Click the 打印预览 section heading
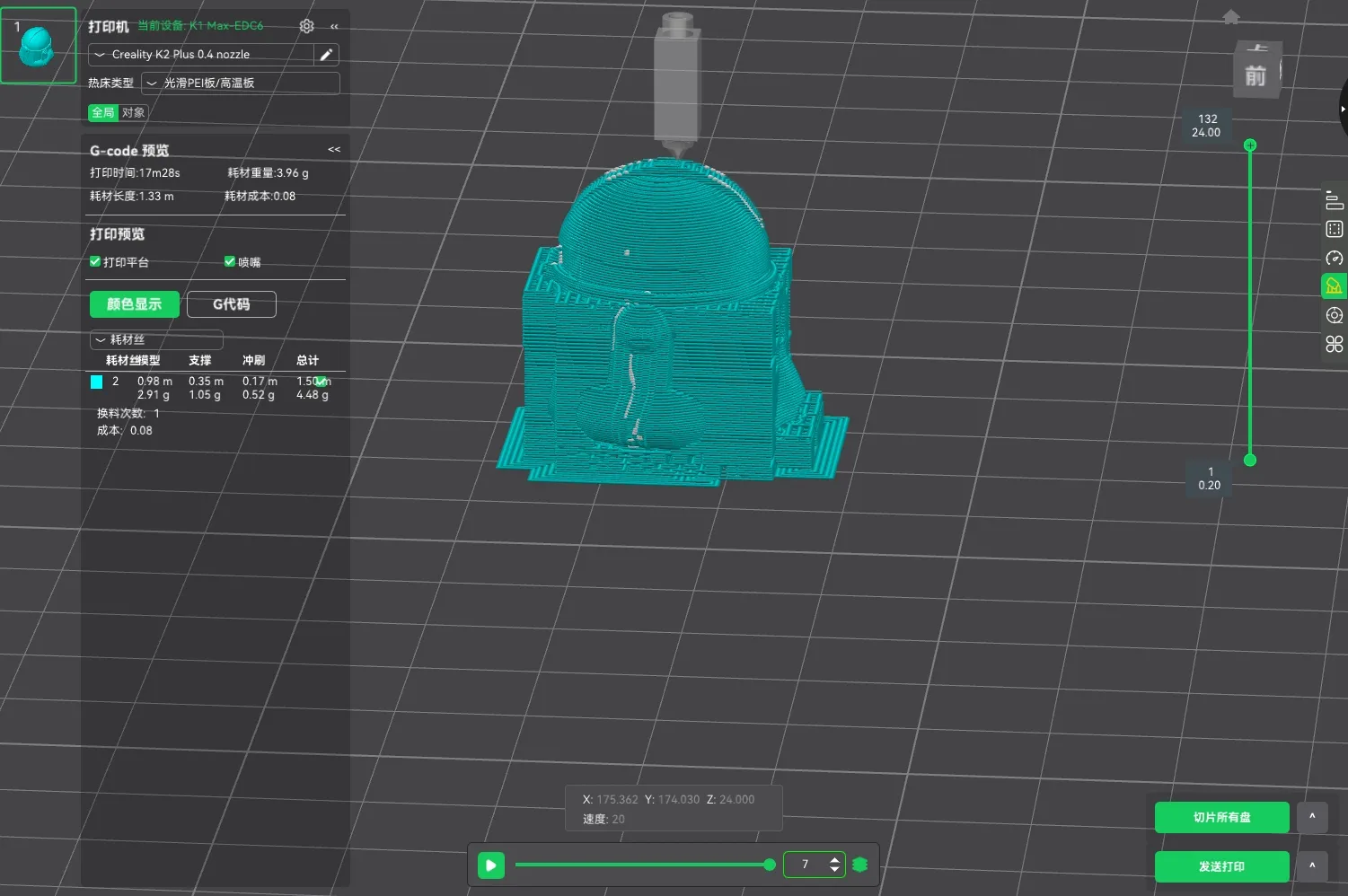The width and height of the screenshot is (1348, 896). pyautogui.click(x=117, y=234)
